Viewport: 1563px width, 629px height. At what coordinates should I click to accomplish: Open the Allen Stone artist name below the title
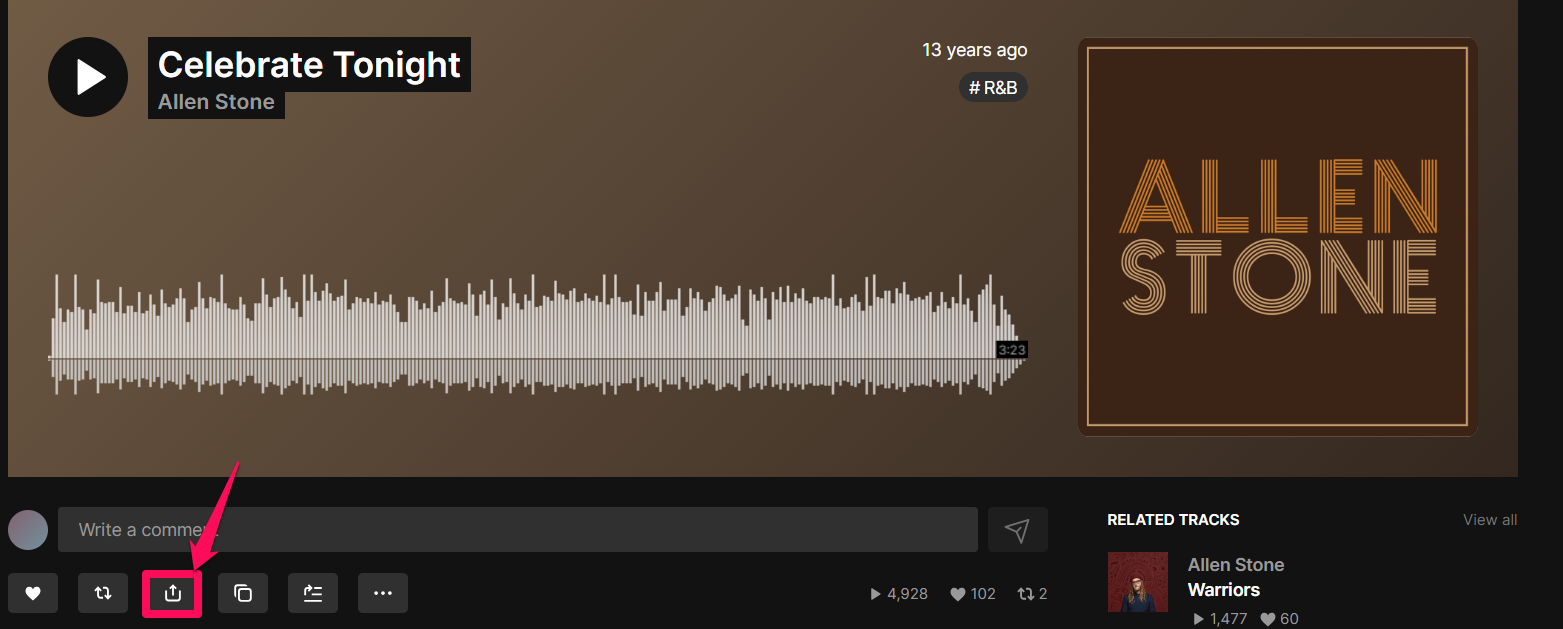pyautogui.click(x=216, y=102)
